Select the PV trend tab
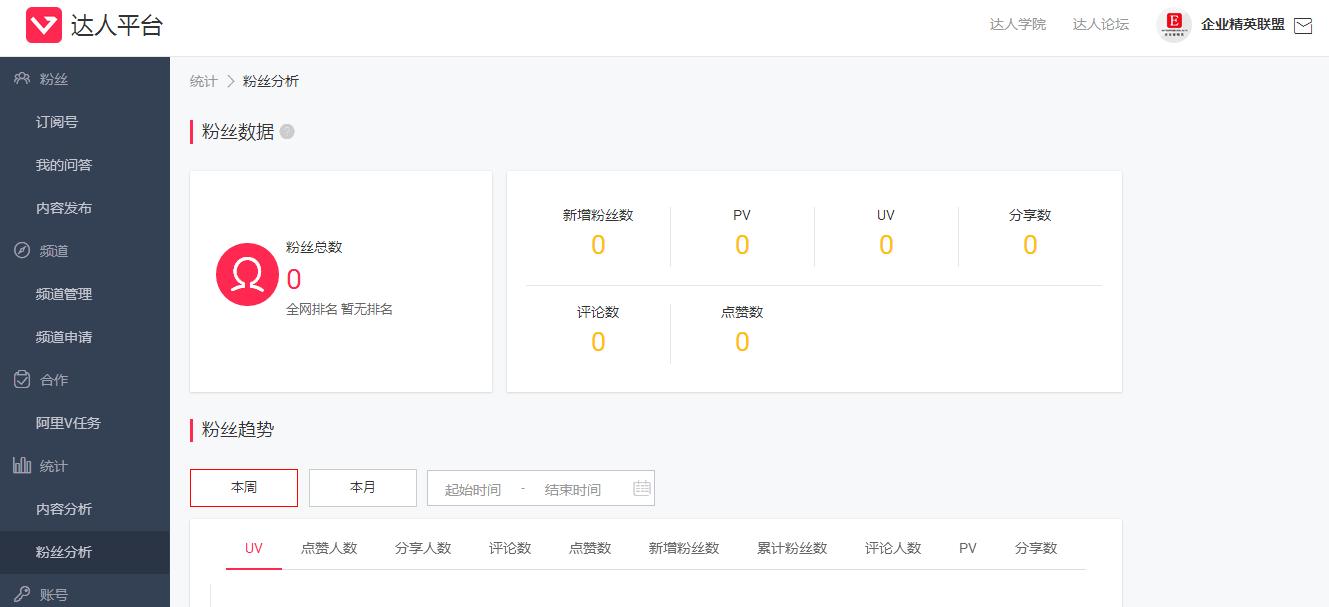This screenshot has height=607, width=1329. (965, 547)
